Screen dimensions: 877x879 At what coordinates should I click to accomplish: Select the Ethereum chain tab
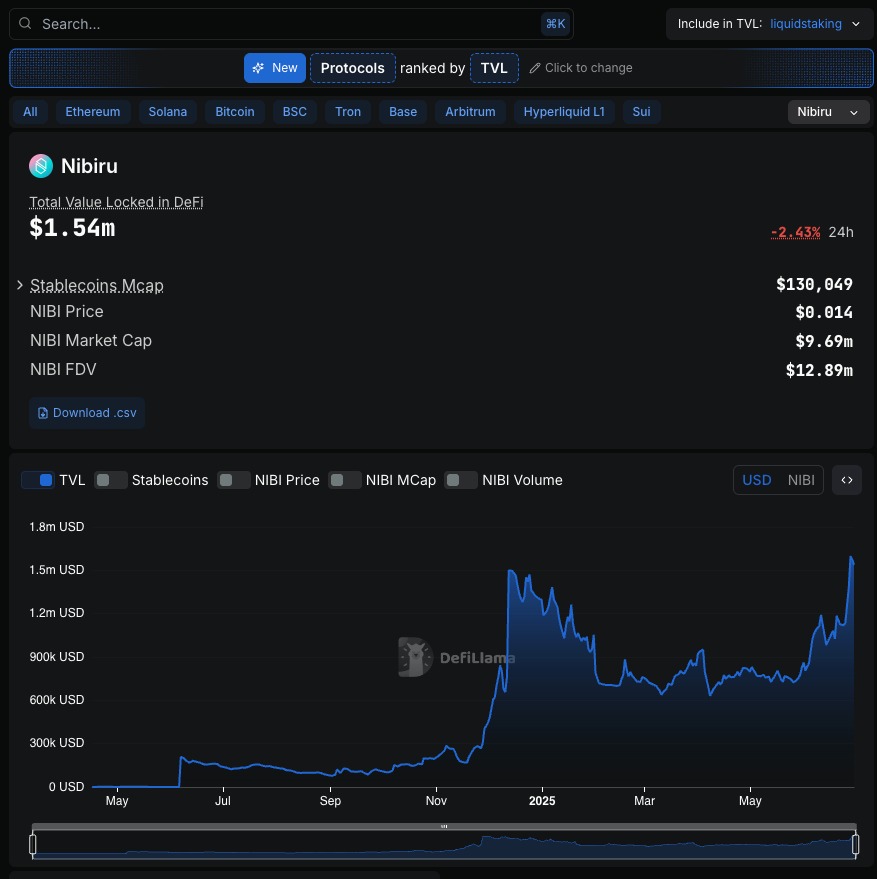[x=93, y=112]
